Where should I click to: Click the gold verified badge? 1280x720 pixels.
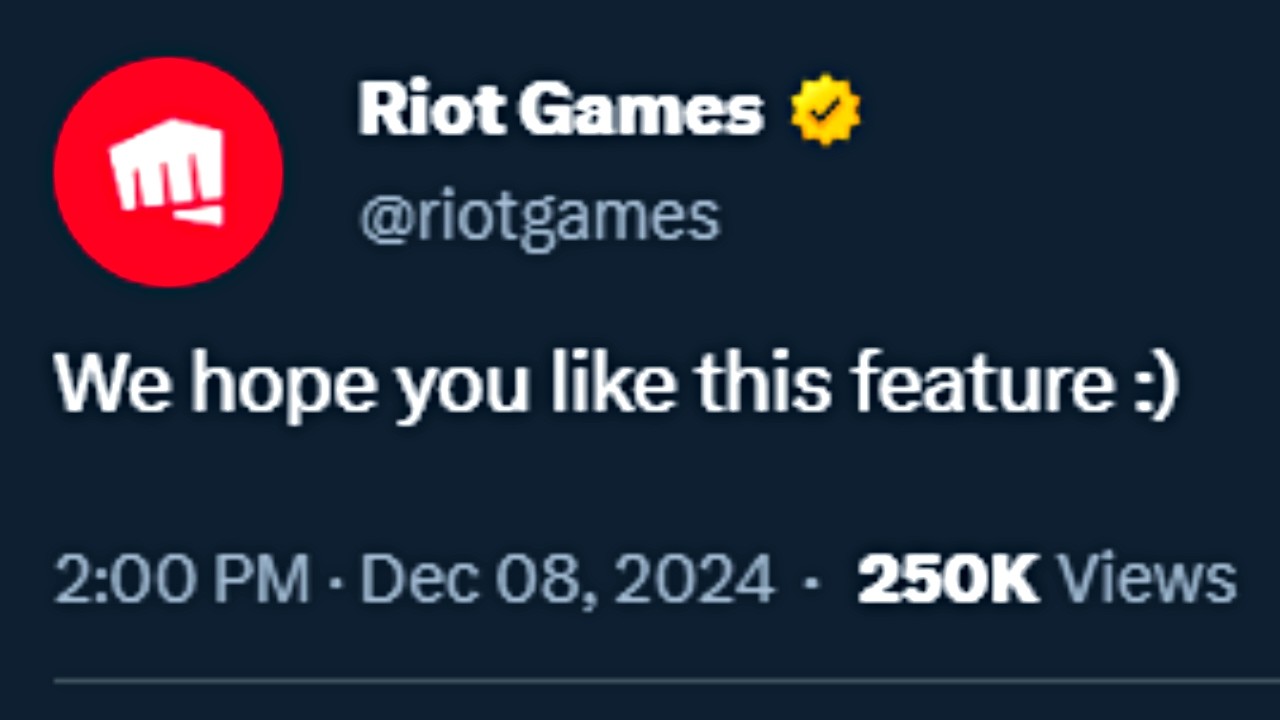click(825, 110)
